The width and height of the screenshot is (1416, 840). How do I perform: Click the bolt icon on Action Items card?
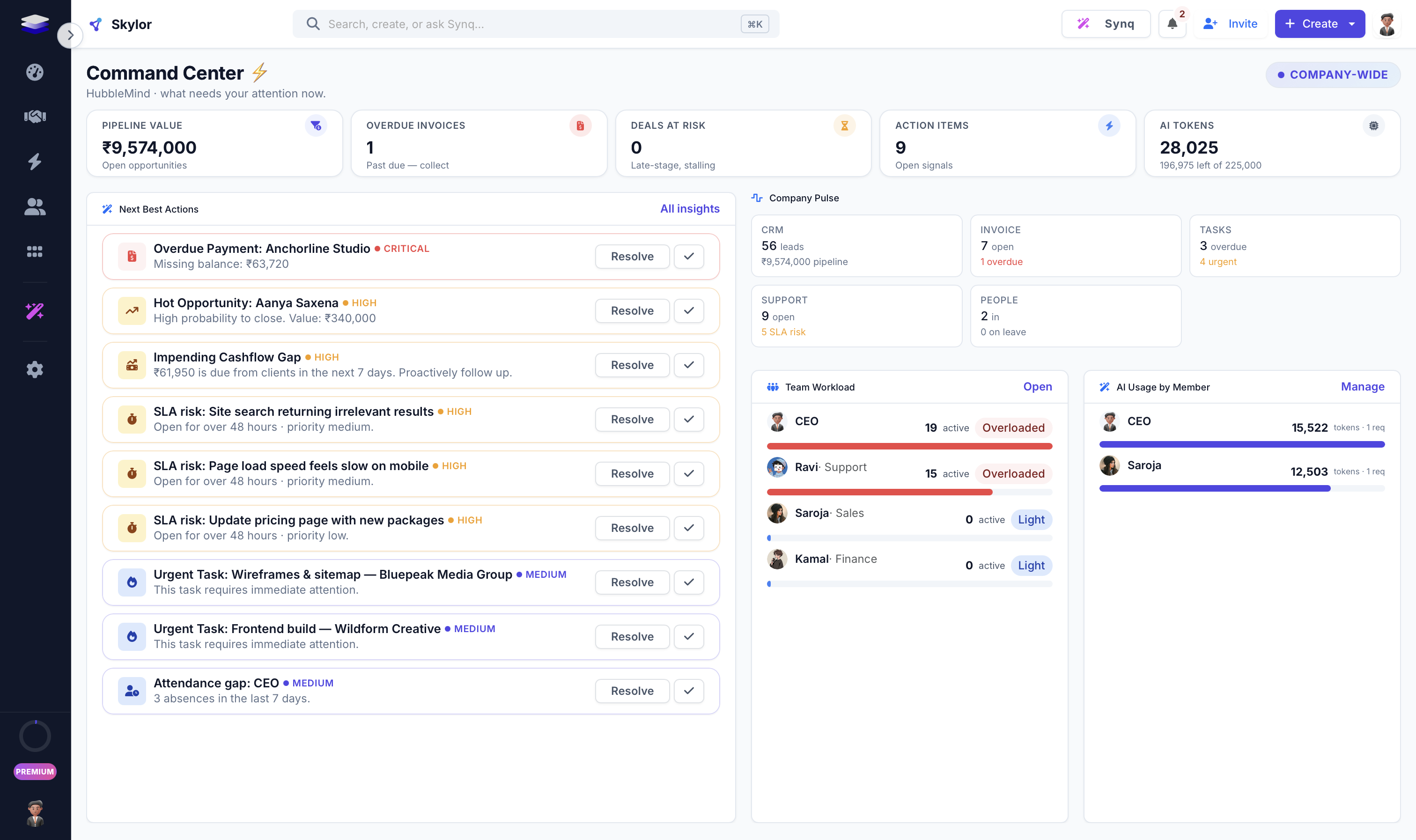[x=1109, y=125]
